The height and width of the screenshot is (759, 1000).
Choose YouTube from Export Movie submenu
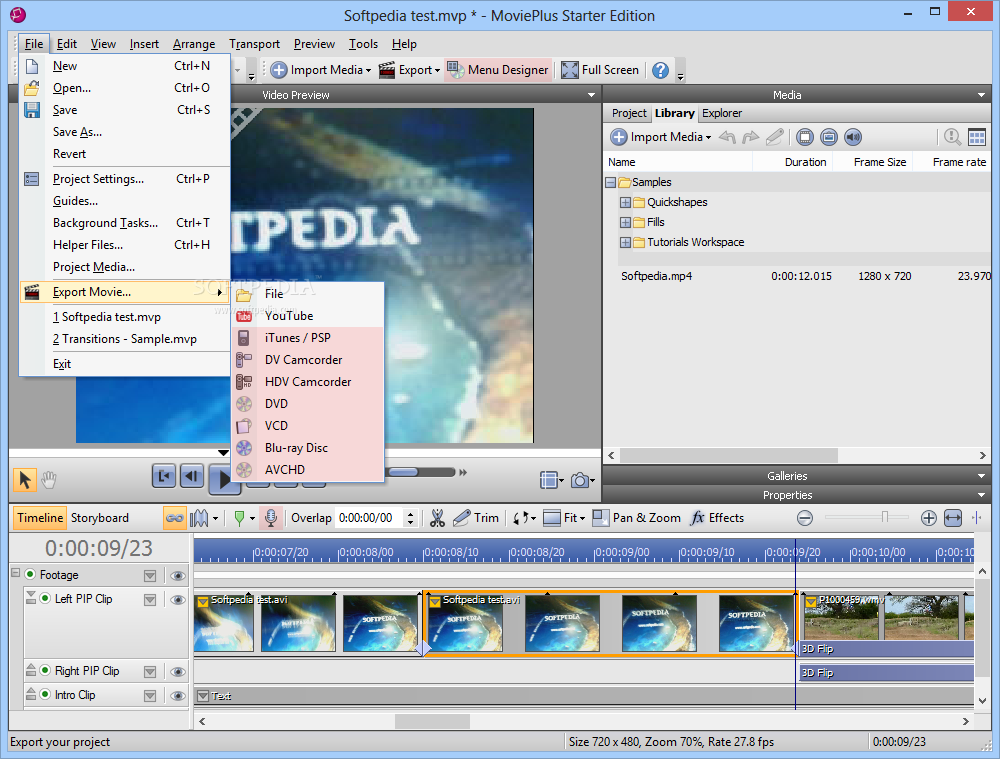pyautogui.click(x=308, y=316)
